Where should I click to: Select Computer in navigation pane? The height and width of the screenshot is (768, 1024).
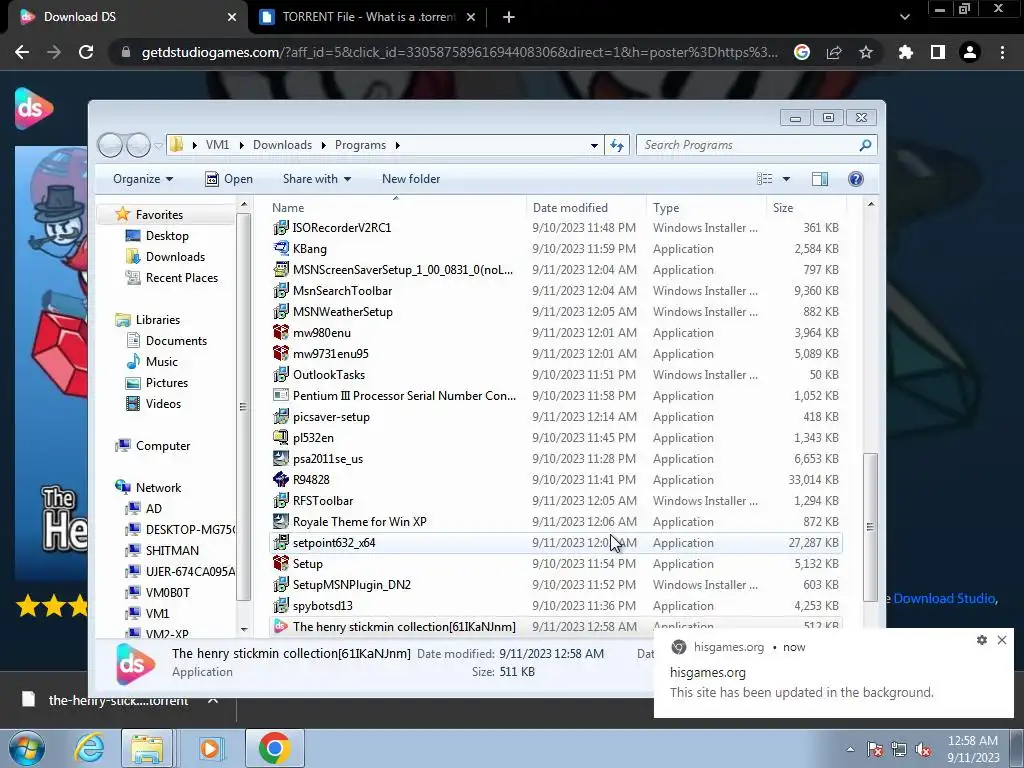163,446
